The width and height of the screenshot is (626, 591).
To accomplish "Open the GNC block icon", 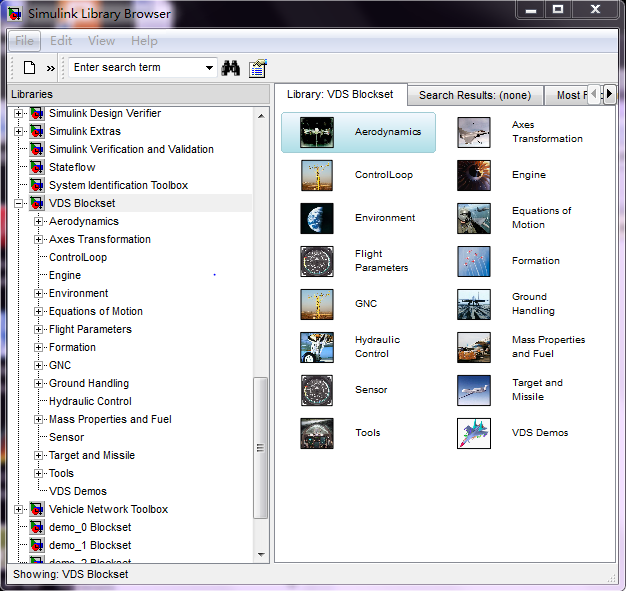I will [317, 304].
